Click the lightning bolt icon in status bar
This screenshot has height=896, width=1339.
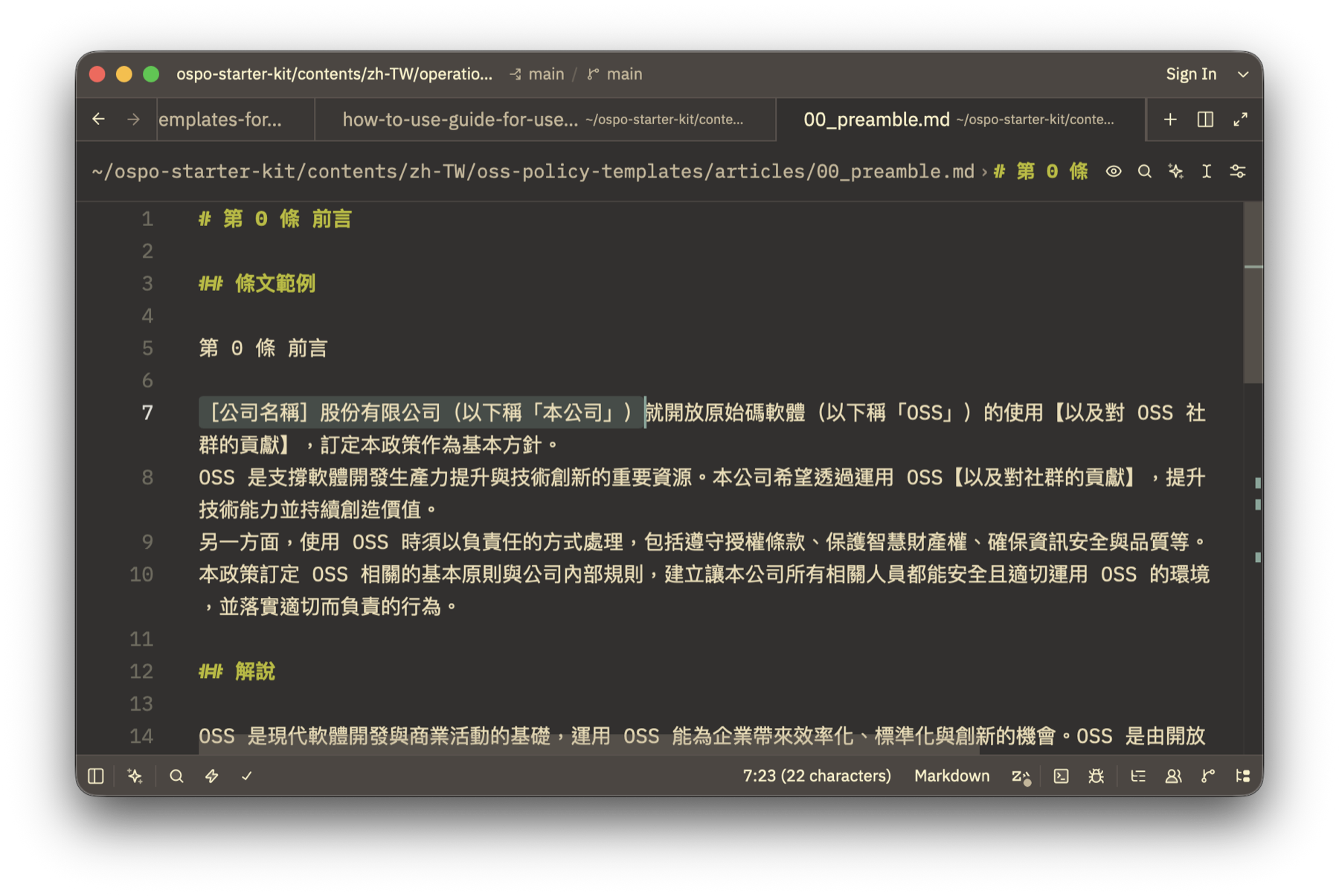click(x=212, y=776)
